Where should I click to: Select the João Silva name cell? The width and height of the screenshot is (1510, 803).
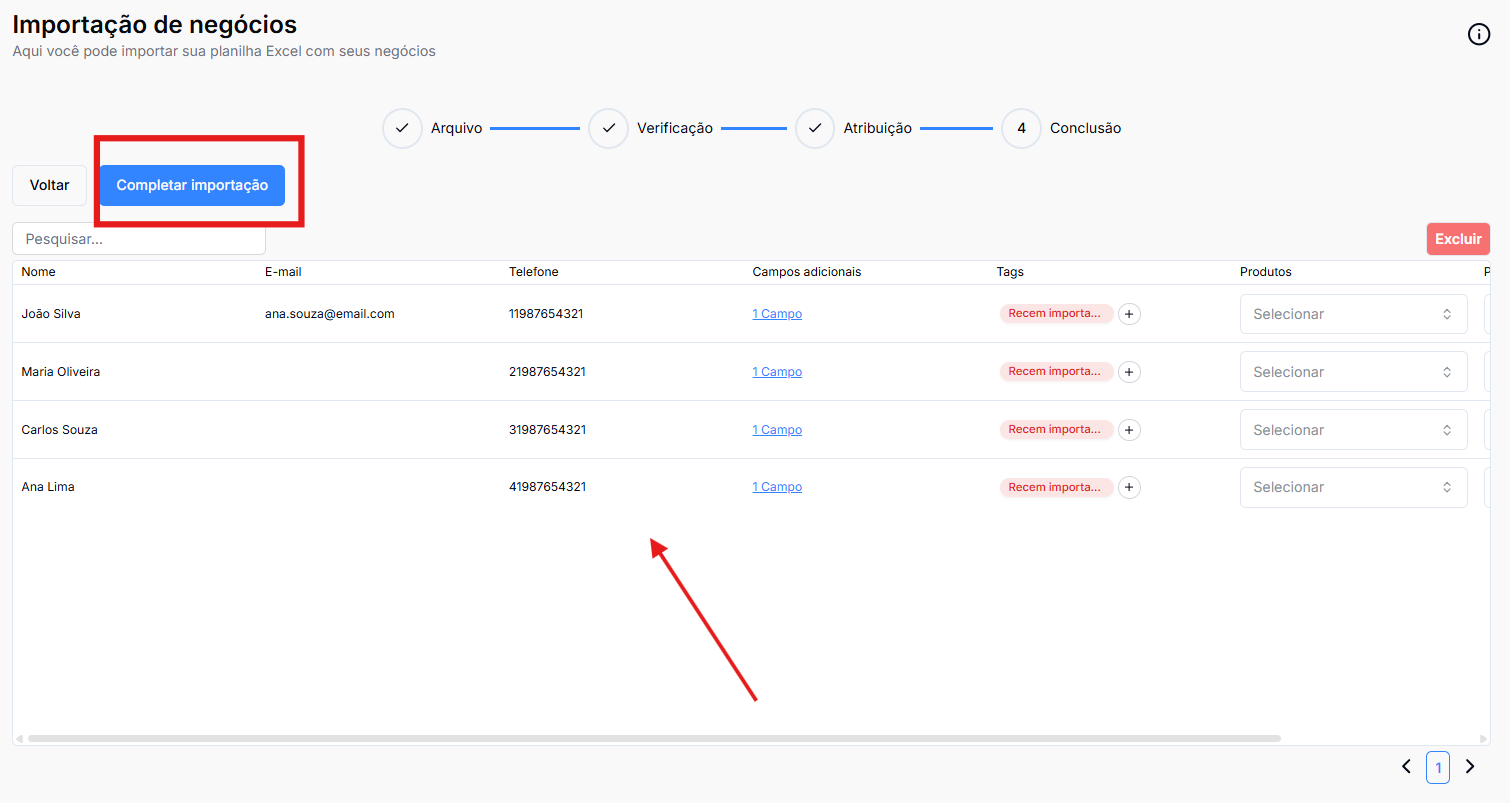(x=51, y=314)
